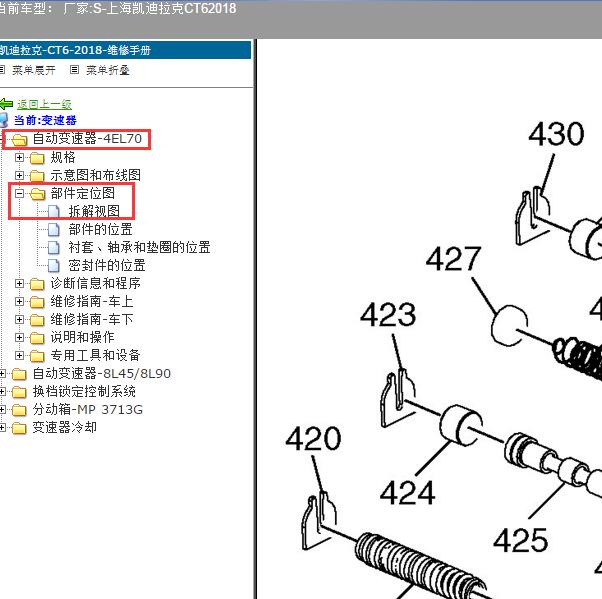The height and width of the screenshot is (599, 602).
Task: Select 分动箱-MP 3713G in the tree
Action: click(88, 410)
